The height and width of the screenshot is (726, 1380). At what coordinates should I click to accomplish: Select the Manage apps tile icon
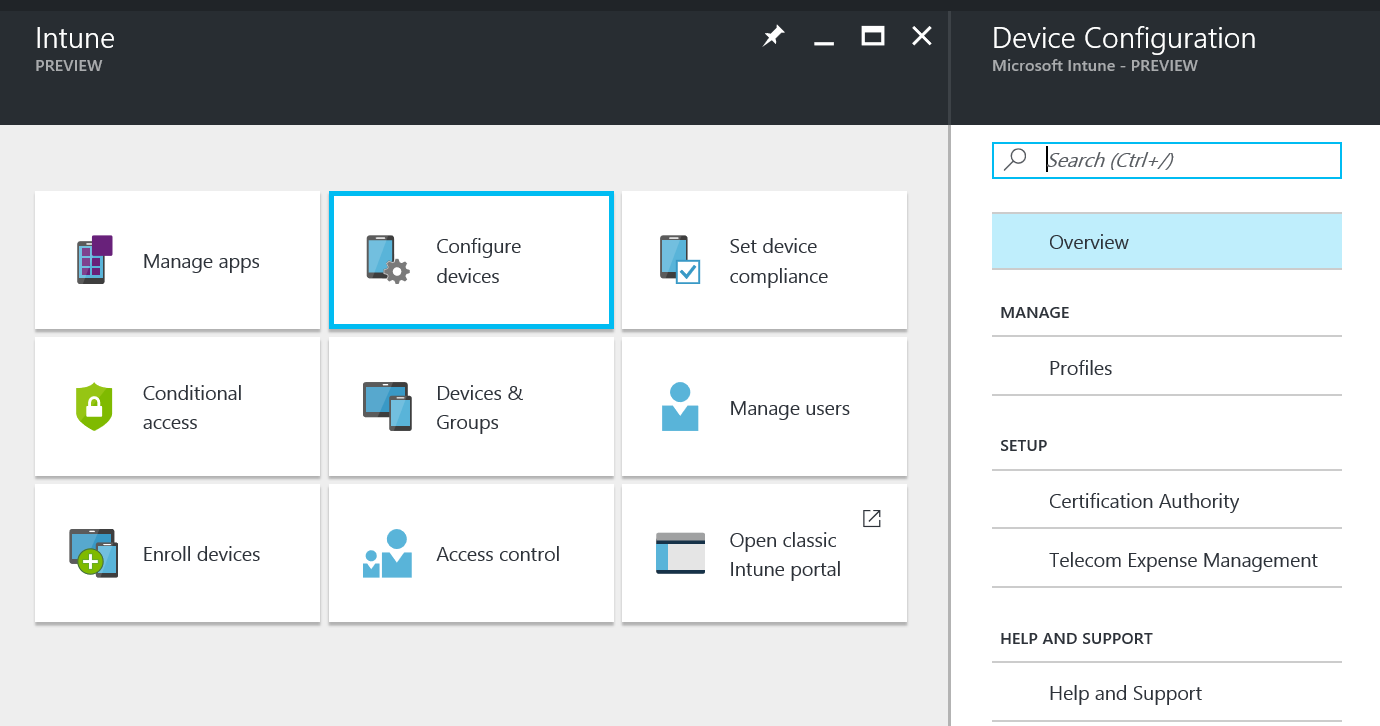93,260
